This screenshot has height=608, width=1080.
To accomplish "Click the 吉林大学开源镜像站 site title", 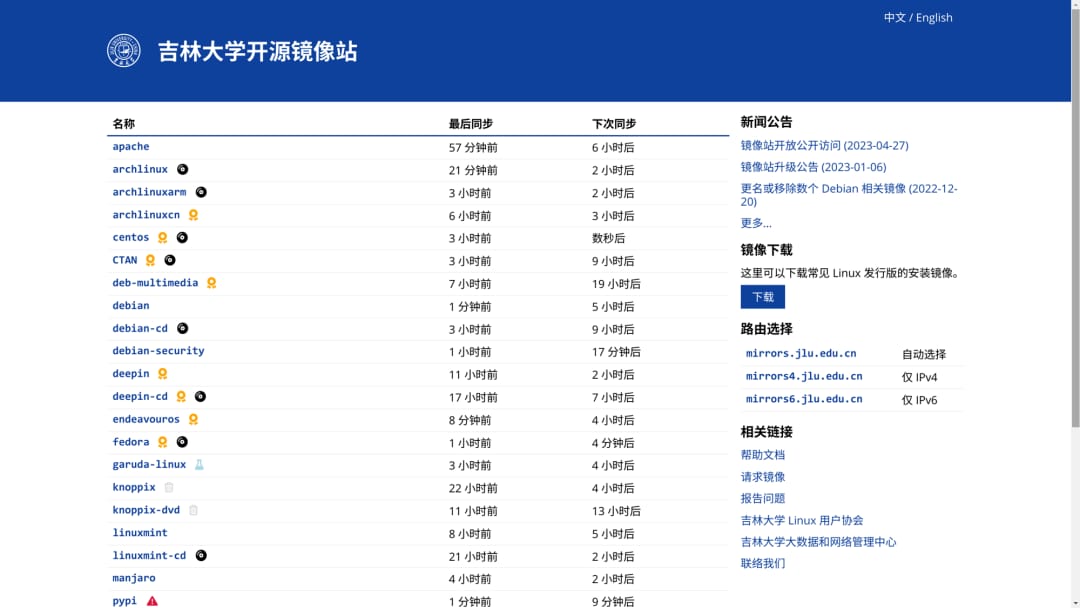I will pos(258,52).
